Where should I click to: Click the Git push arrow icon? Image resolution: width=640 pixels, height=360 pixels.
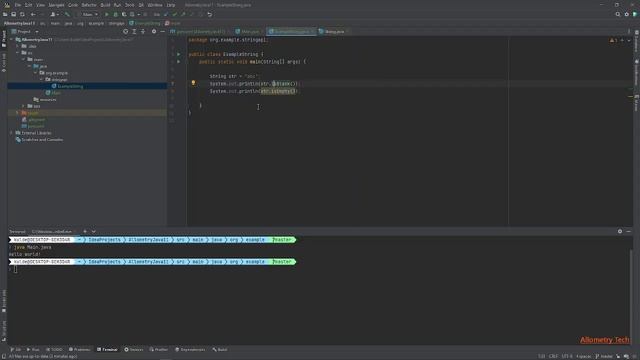[183, 14]
